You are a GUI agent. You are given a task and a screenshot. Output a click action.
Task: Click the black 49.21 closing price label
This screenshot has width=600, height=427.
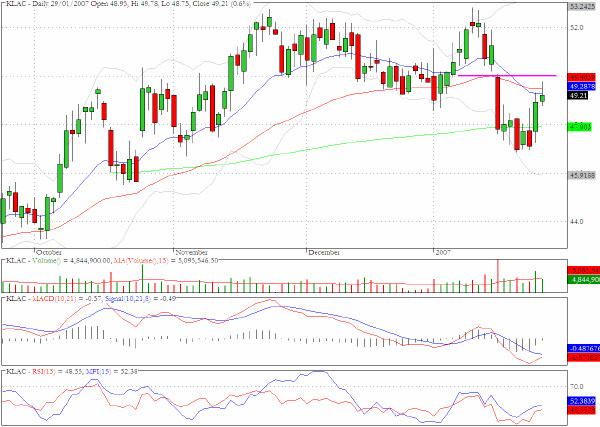point(578,96)
